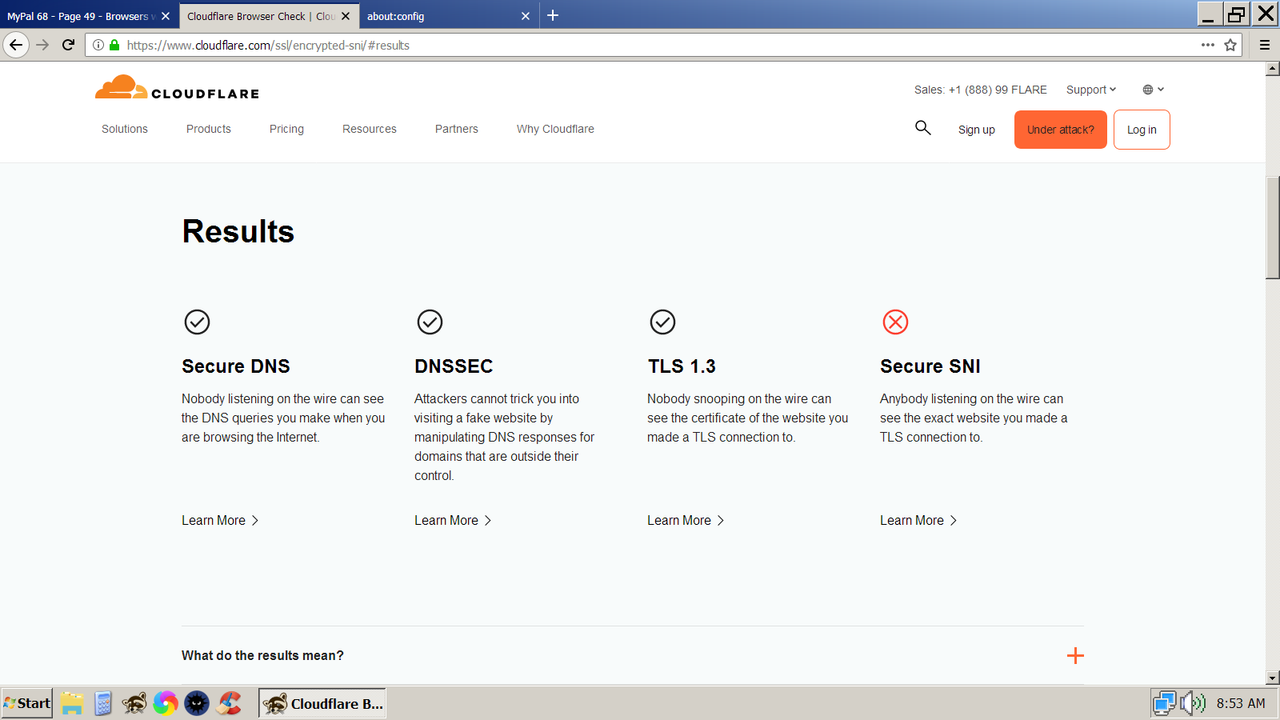Open the Windows Start menu
The height and width of the screenshot is (720, 1280).
point(27,703)
